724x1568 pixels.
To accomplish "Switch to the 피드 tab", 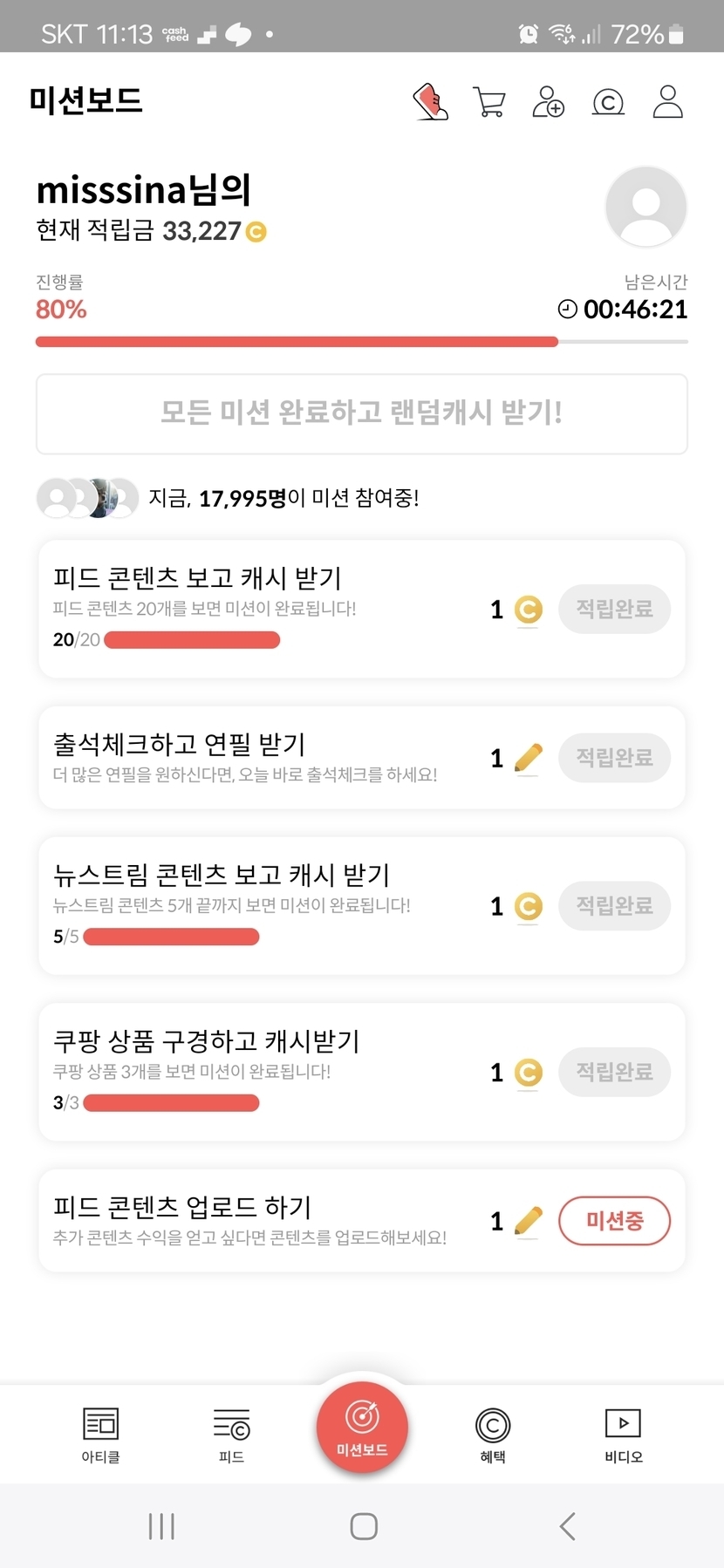I will [231, 1435].
